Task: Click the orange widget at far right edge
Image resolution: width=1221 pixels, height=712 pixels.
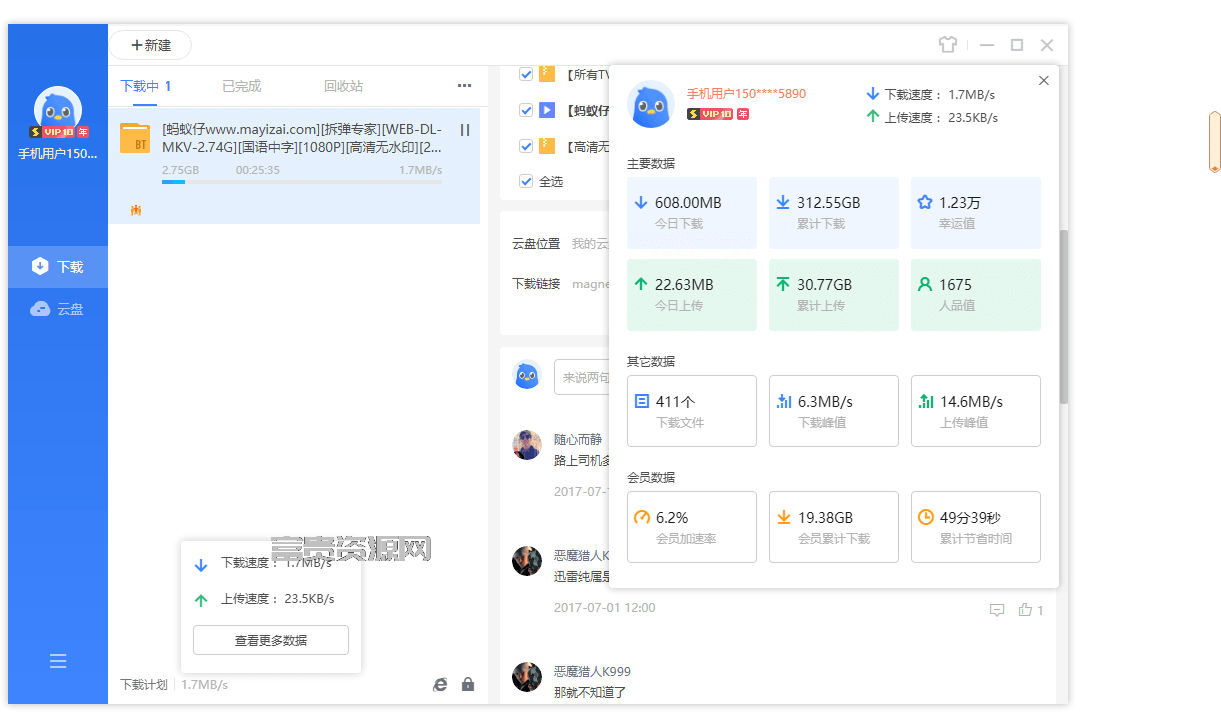Action: pos(1215,141)
